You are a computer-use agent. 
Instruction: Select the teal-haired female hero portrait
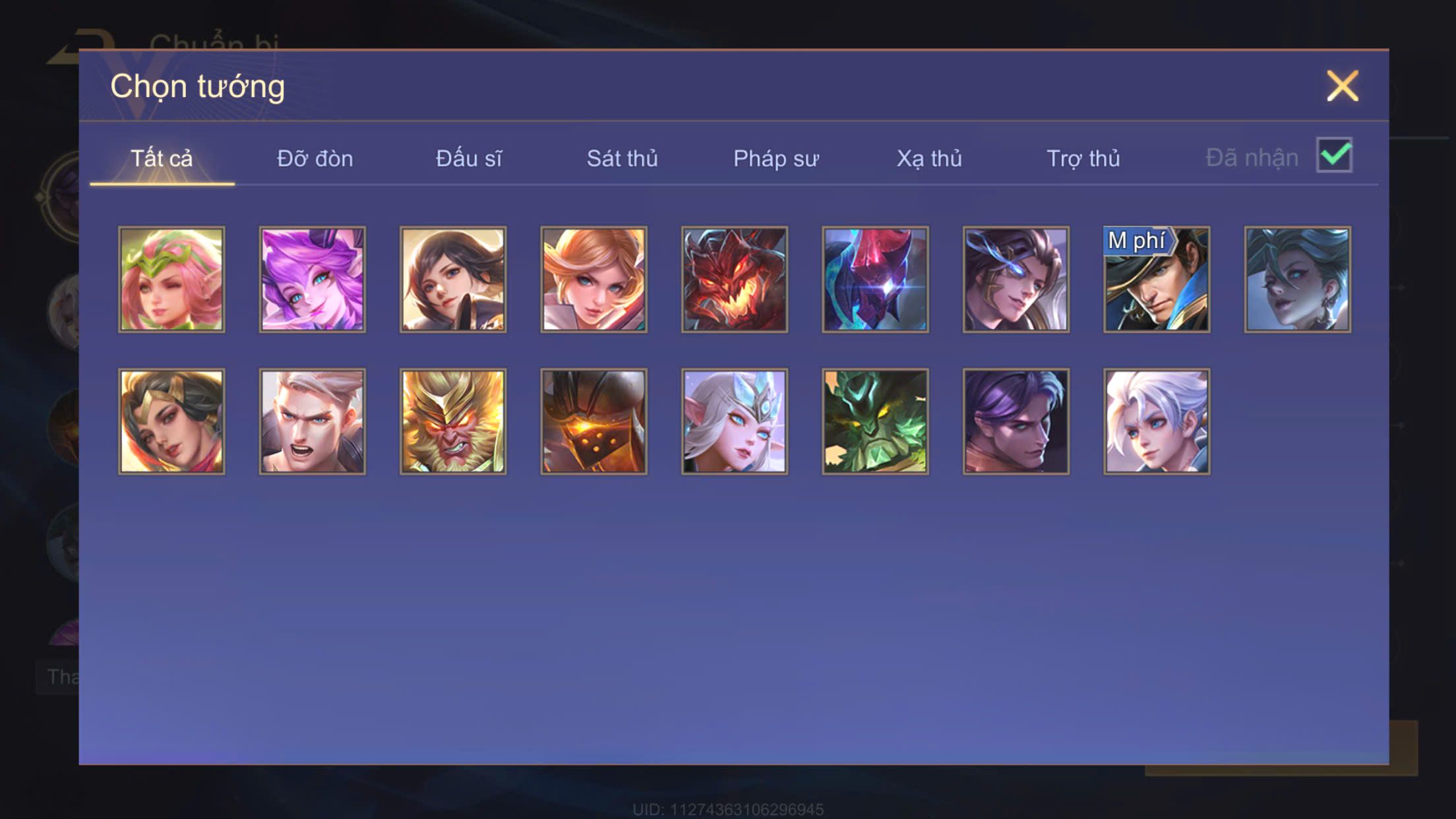(1297, 280)
